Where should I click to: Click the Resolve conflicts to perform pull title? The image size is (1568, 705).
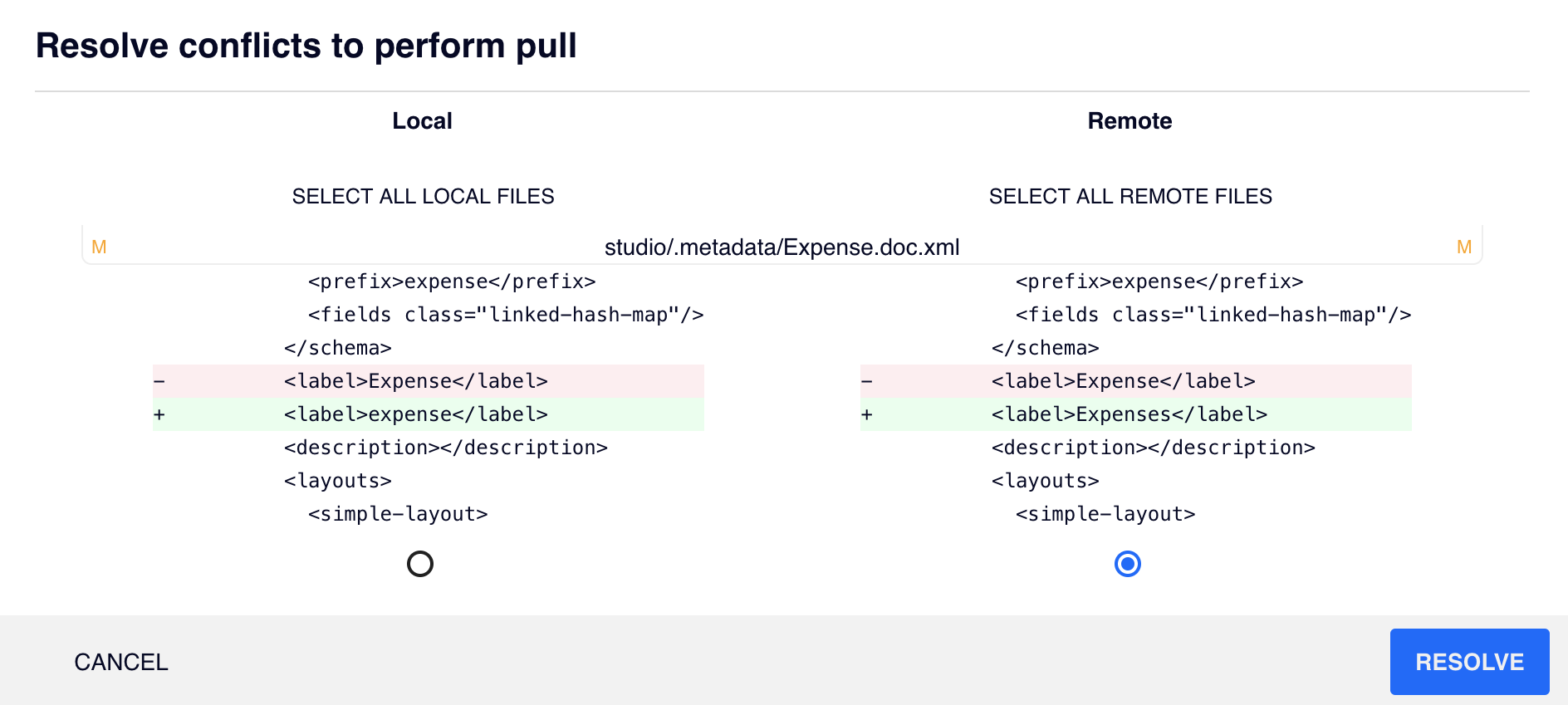click(x=306, y=46)
